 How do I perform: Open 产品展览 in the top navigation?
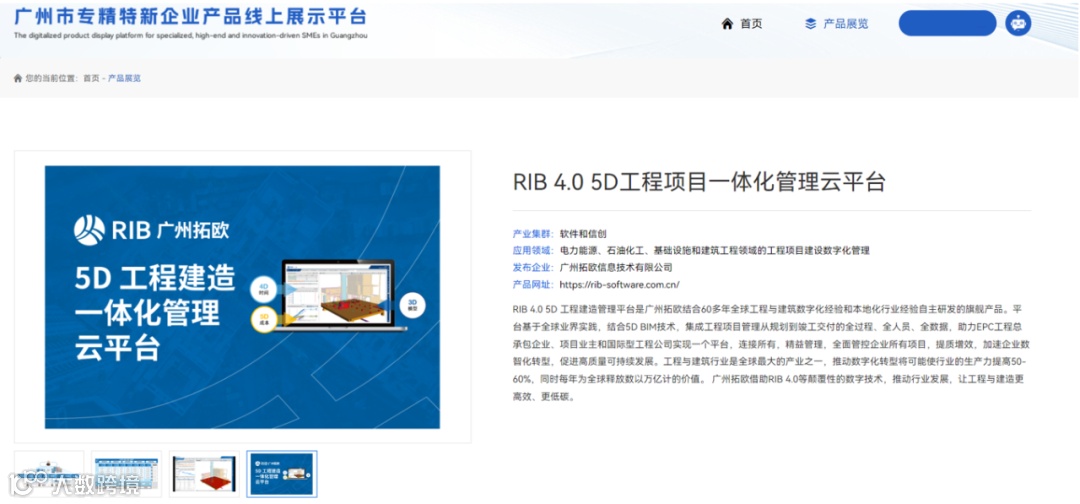pyautogui.click(x=846, y=24)
